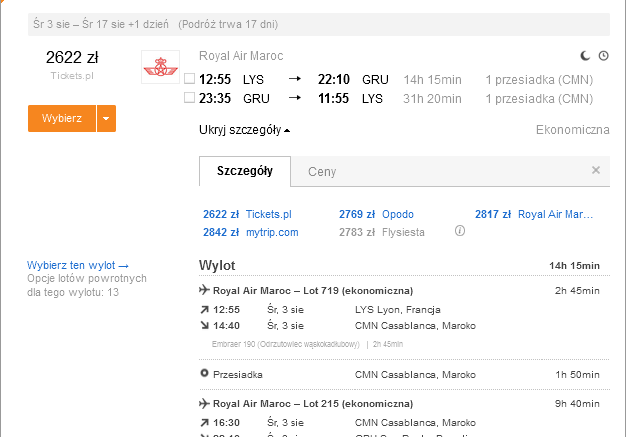The image size is (636, 437).
Task: Click the Royal Air Maroc logo
Action: [x=161, y=67]
